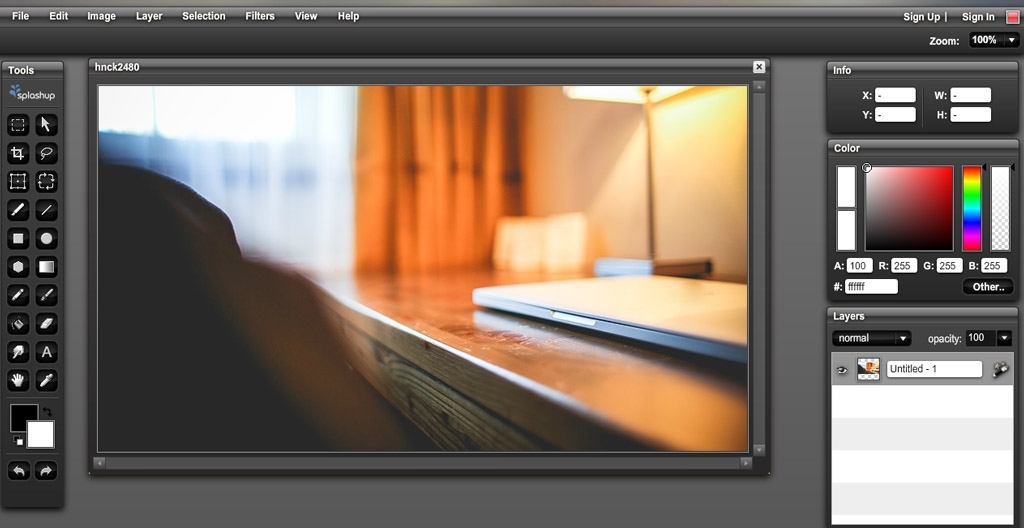The width and height of the screenshot is (1024, 528).
Task: Click the upper white swatch in Color panel
Action: pos(846,186)
